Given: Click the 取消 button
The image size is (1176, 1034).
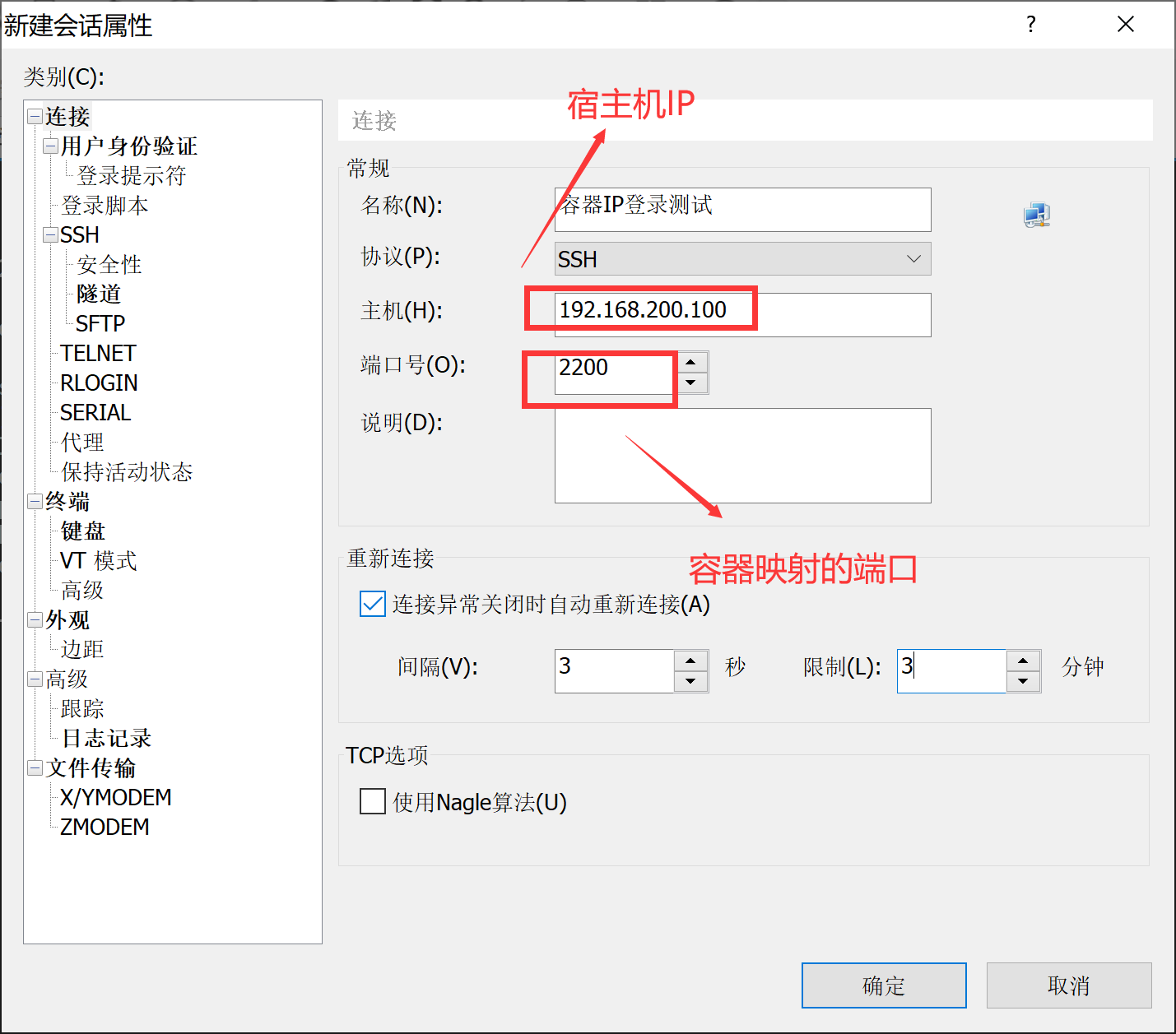Looking at the screenshot, I should [x=1069, y=985].
